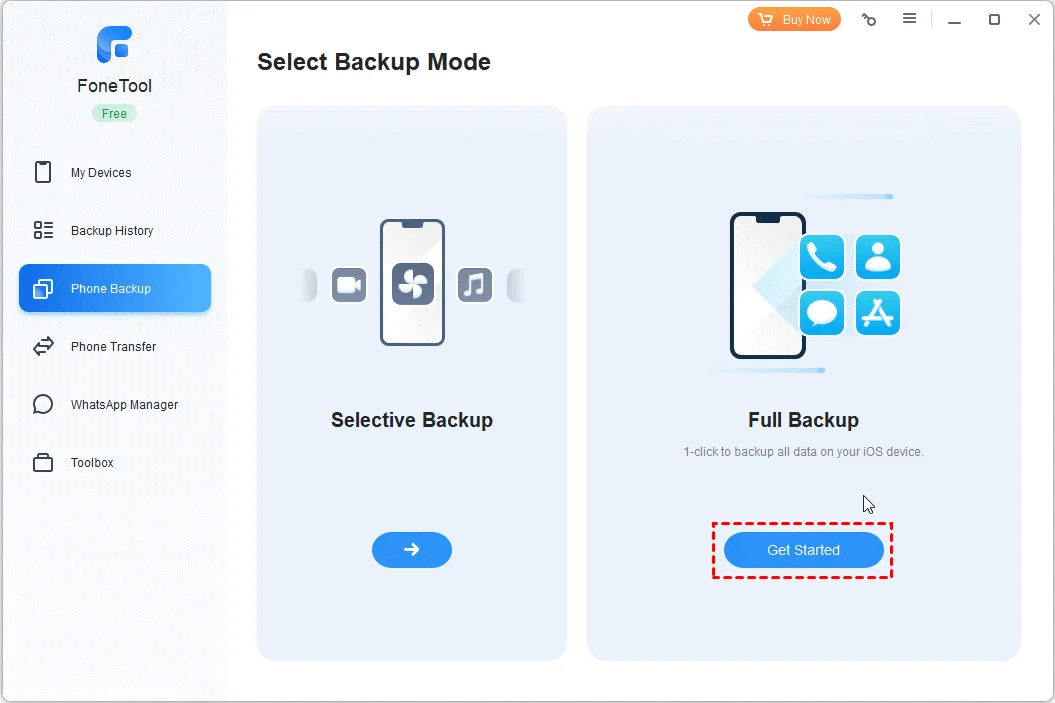Select the Selective Backup card
The height and width of the screenshot is (703, 1055).
click(x=411, y=420)
